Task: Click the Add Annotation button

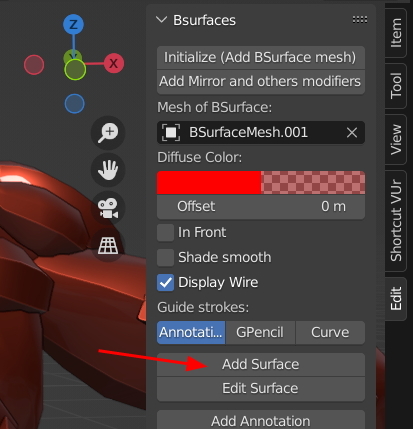Action: click(261, 420)
